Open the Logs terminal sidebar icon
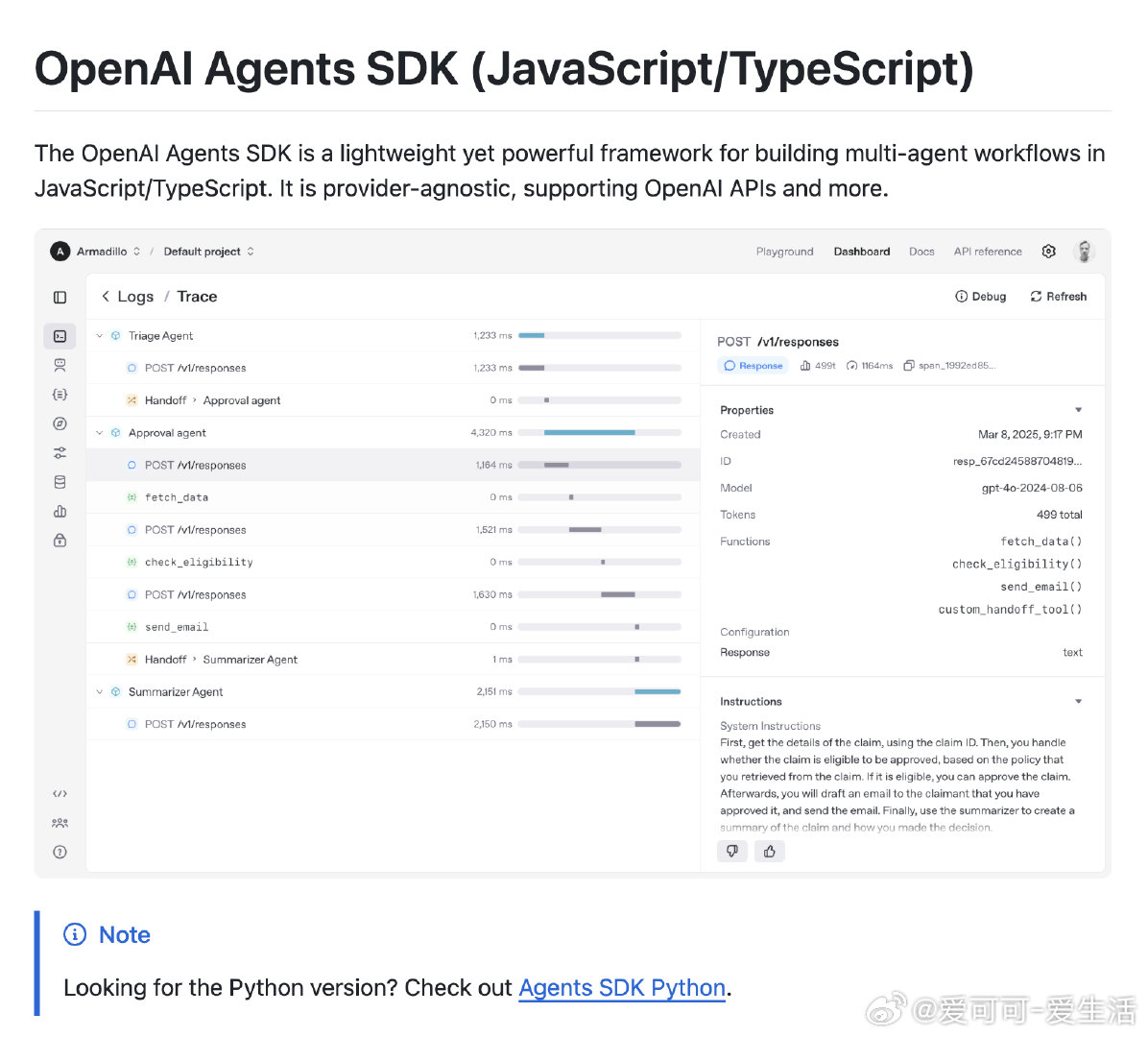 [x=60, y=336]
